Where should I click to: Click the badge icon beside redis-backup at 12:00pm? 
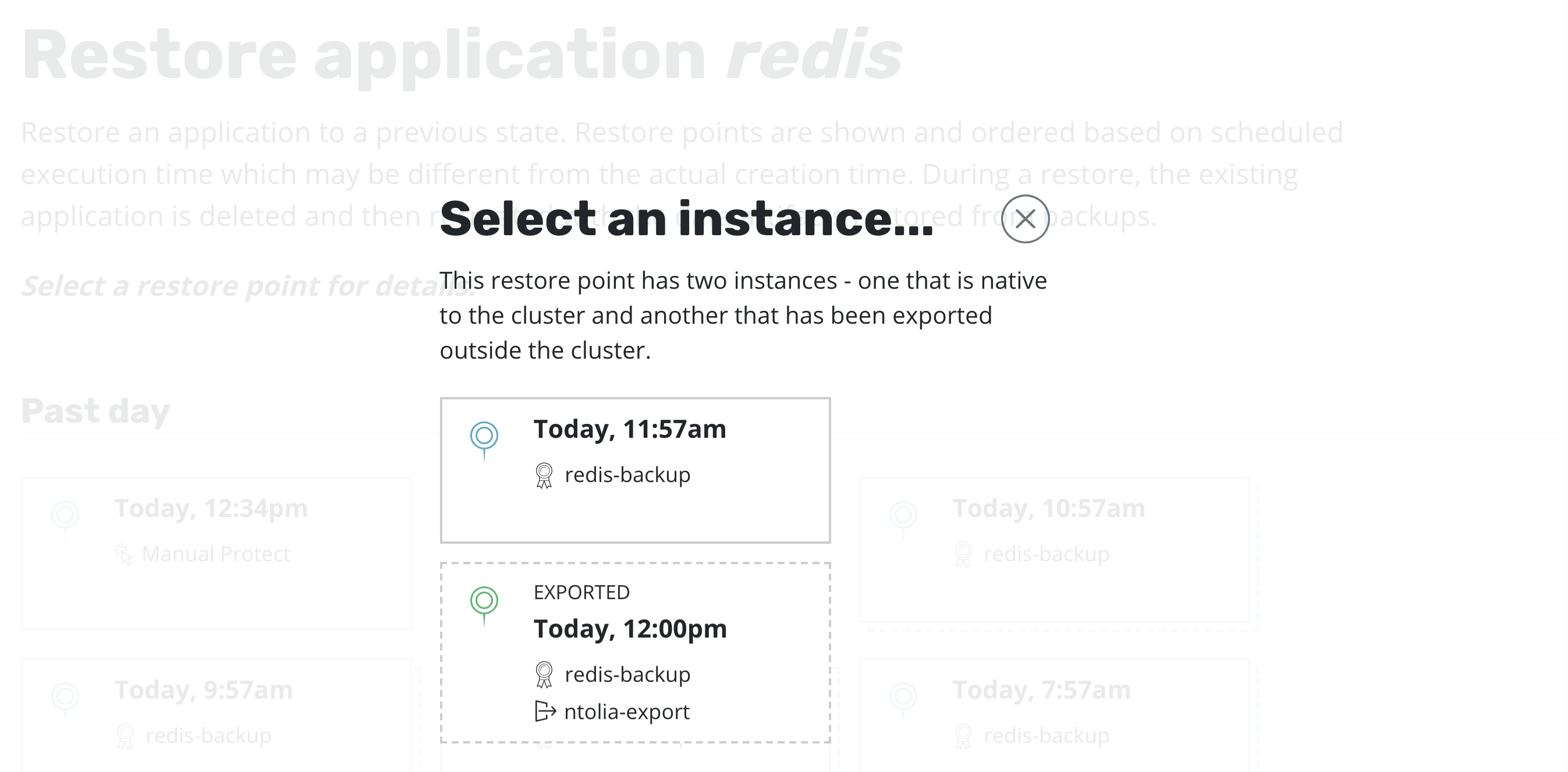[x=544, y=674]
